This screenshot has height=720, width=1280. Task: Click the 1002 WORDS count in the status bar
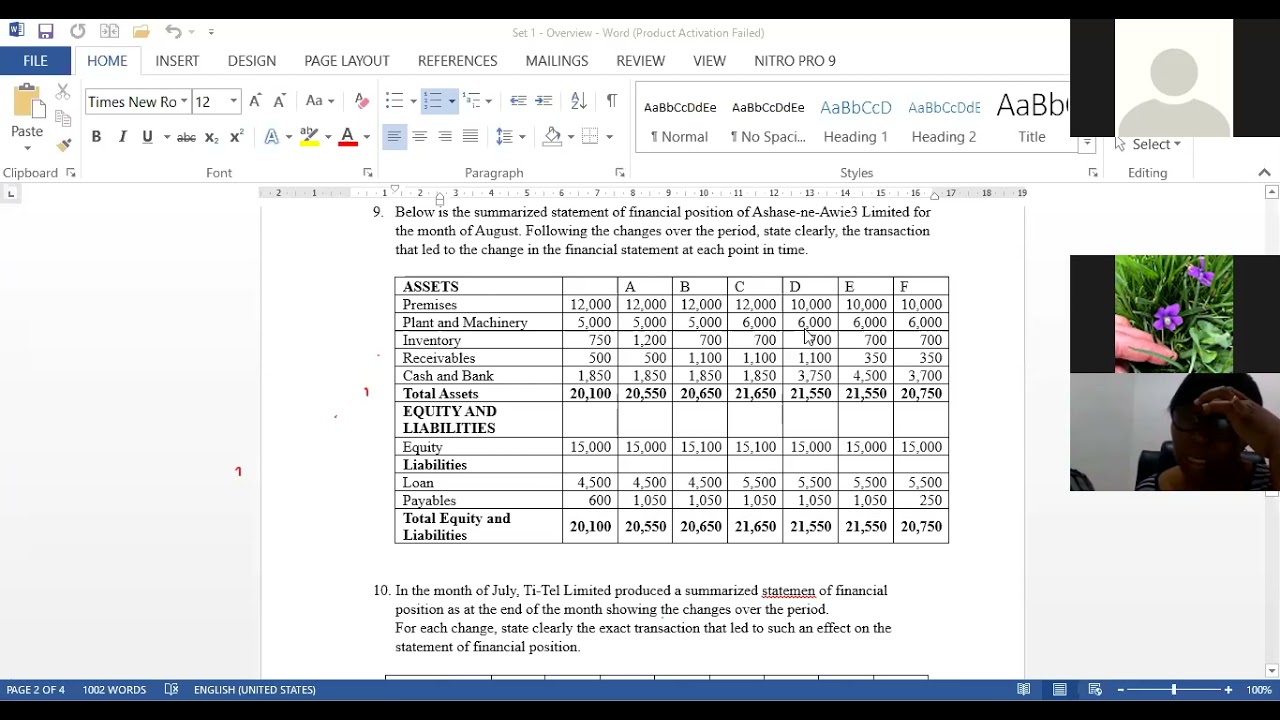[x=114, y=690]
